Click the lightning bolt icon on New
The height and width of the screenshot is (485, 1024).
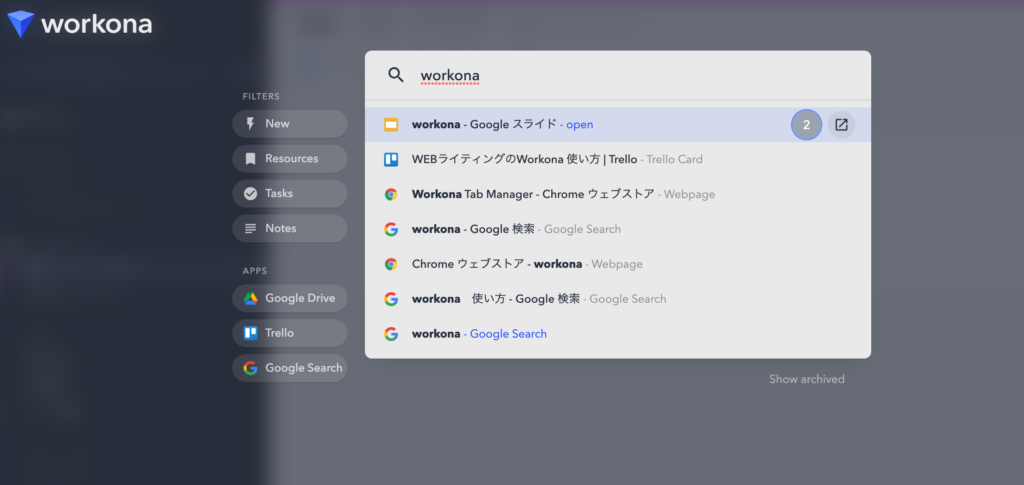[250, 124]
